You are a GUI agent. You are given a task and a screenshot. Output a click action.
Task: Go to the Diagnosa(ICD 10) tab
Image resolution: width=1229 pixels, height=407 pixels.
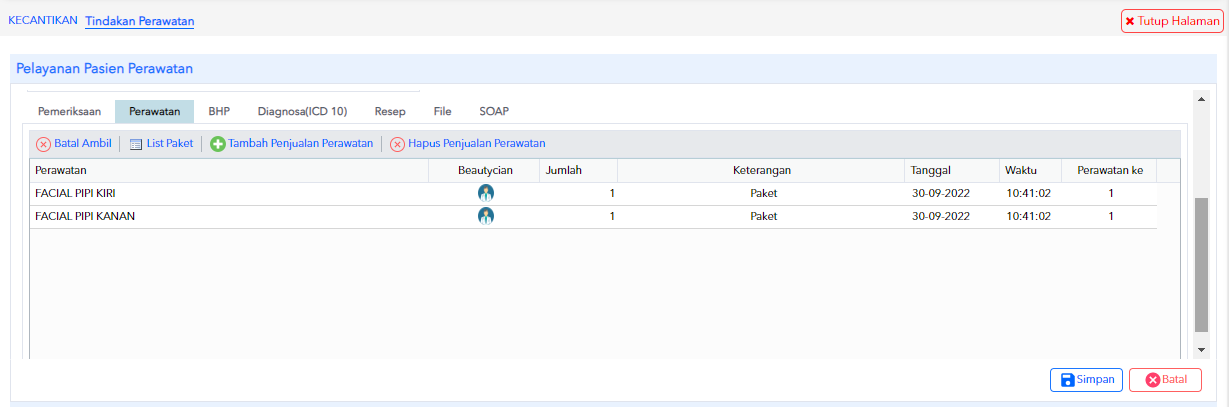pos(302,112)
